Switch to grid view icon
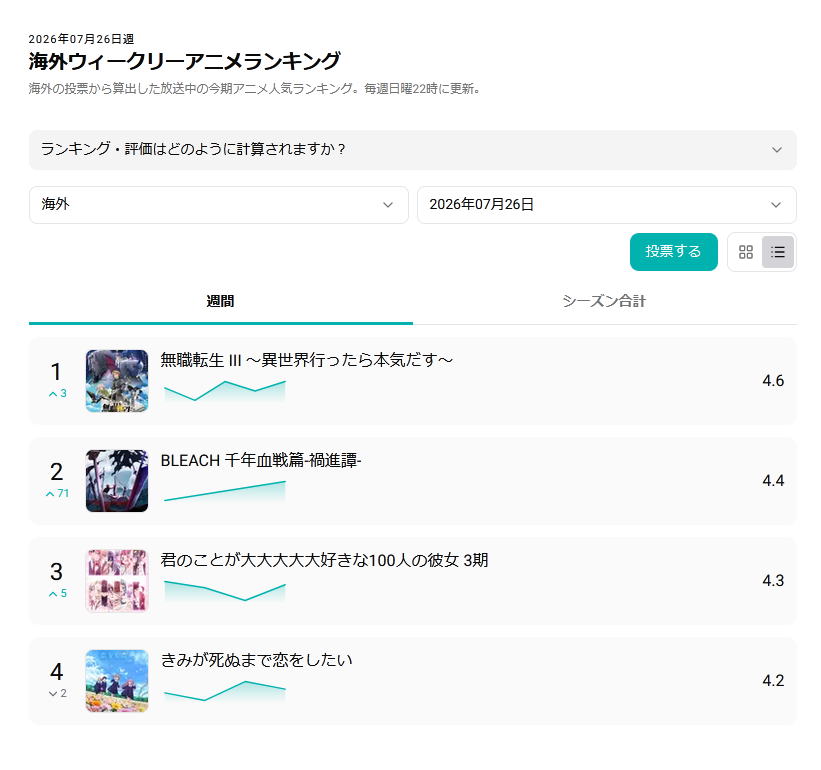 tap(746, 252)
